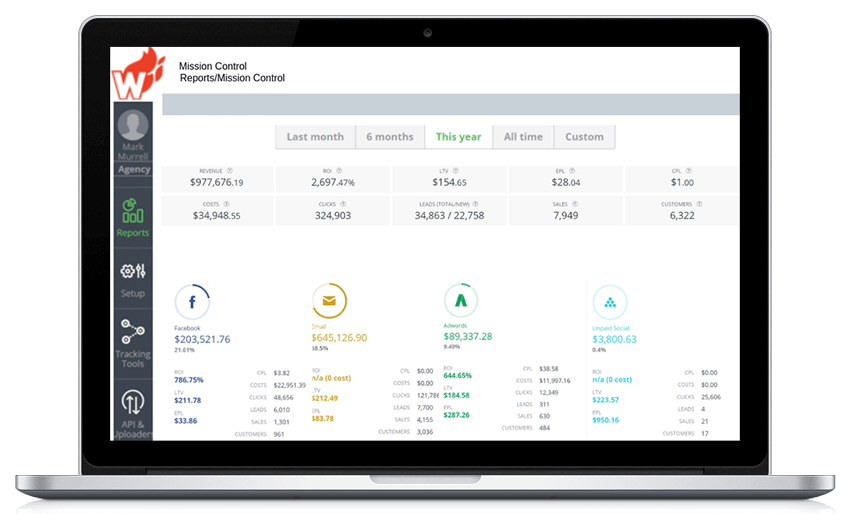Open the Reports sidebar section
Viewport: 850px width, 514px height.
133,218
